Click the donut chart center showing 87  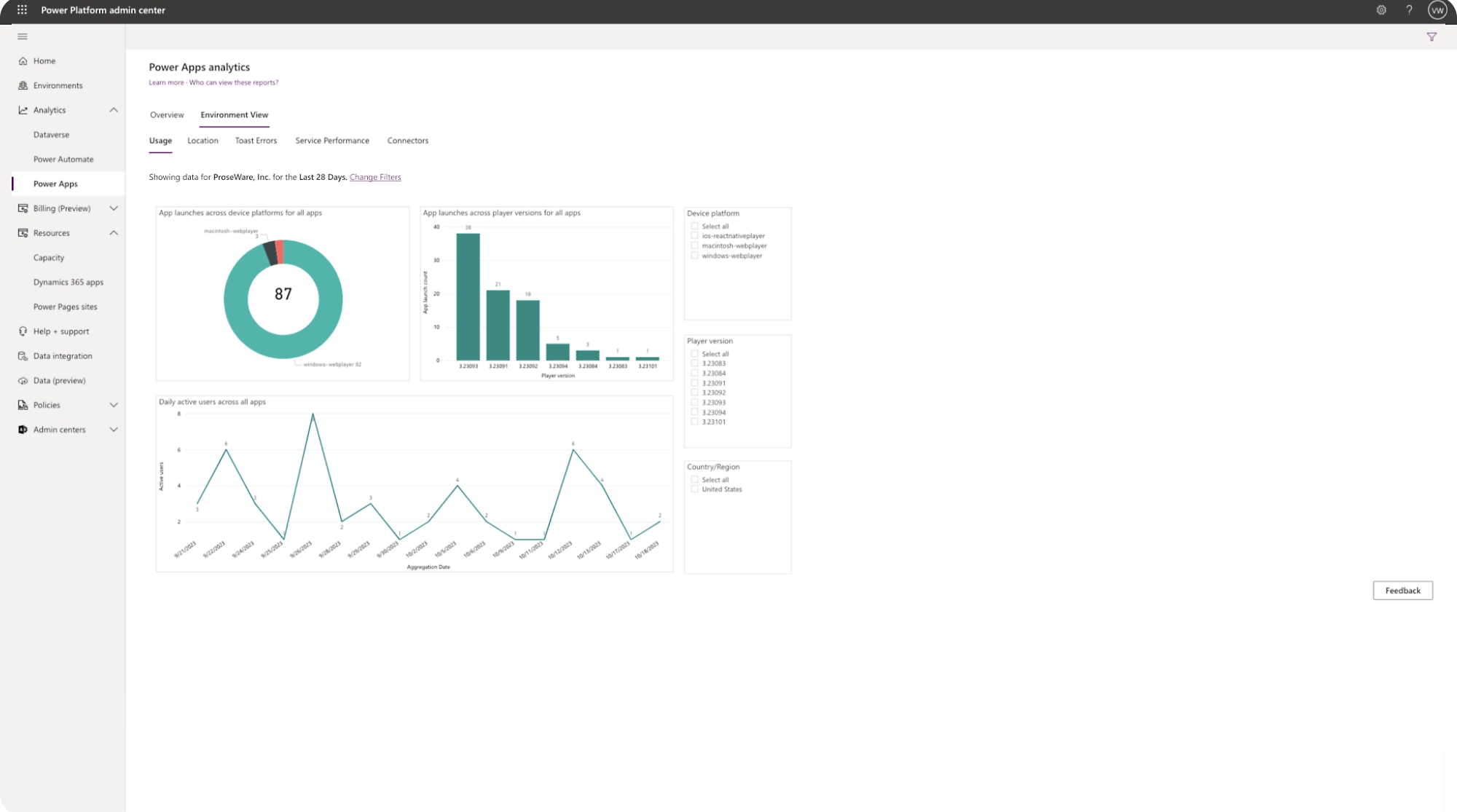click(x=283, y=294)
